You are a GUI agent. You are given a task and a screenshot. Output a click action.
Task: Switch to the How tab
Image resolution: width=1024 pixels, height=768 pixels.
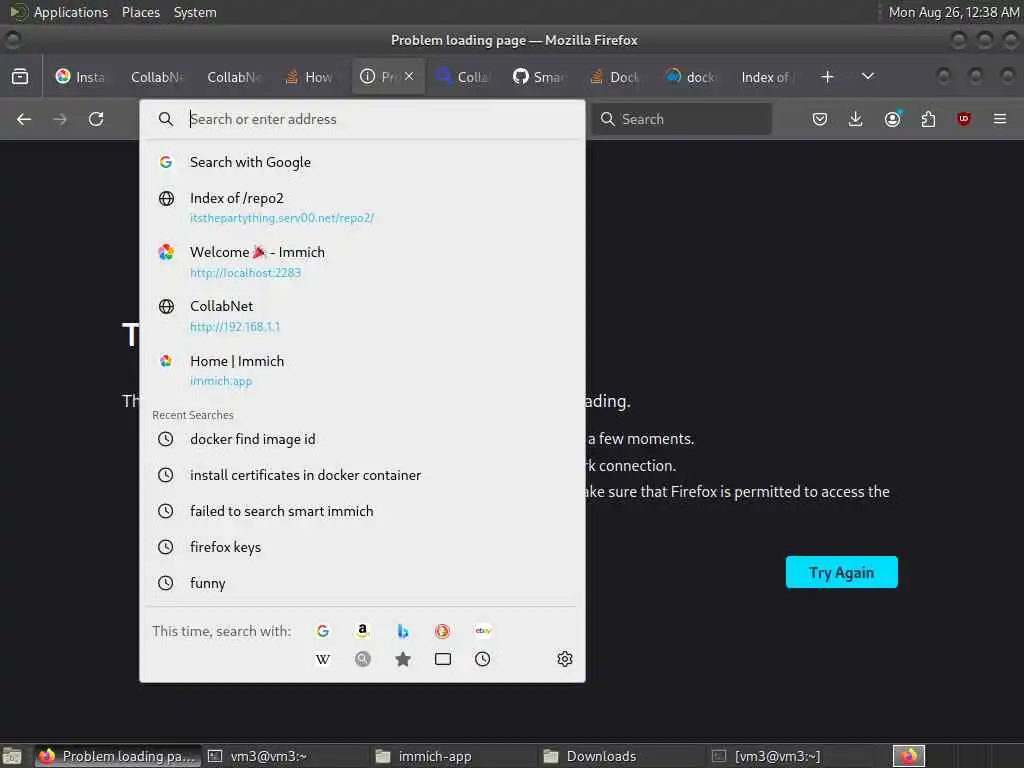[310, 76]
